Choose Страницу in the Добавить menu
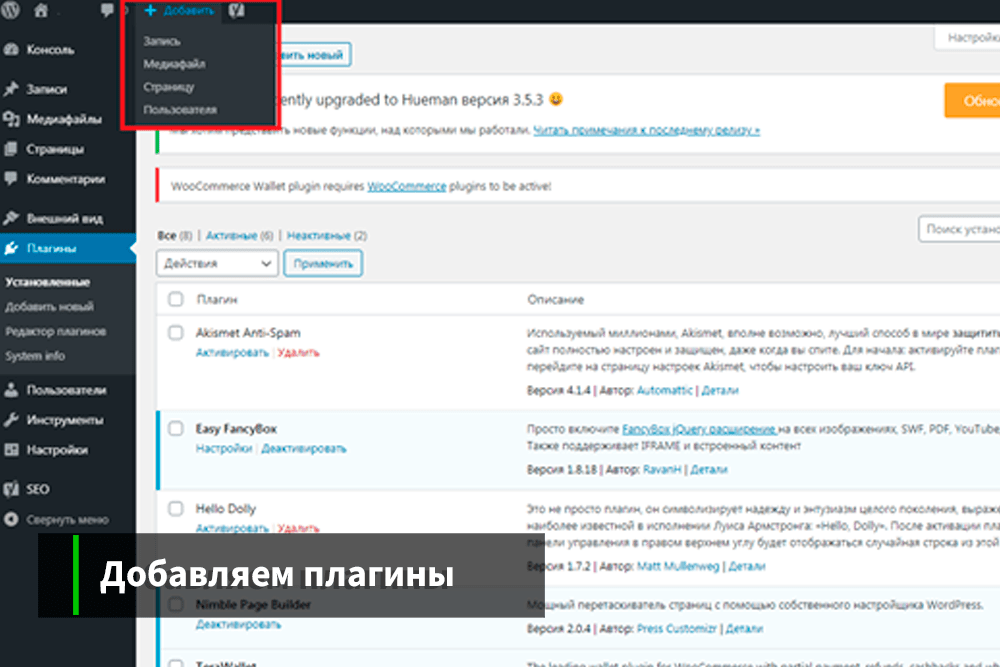Image resolution: width=1000 pixels, height=667 pixels. (x=168, y=87)
